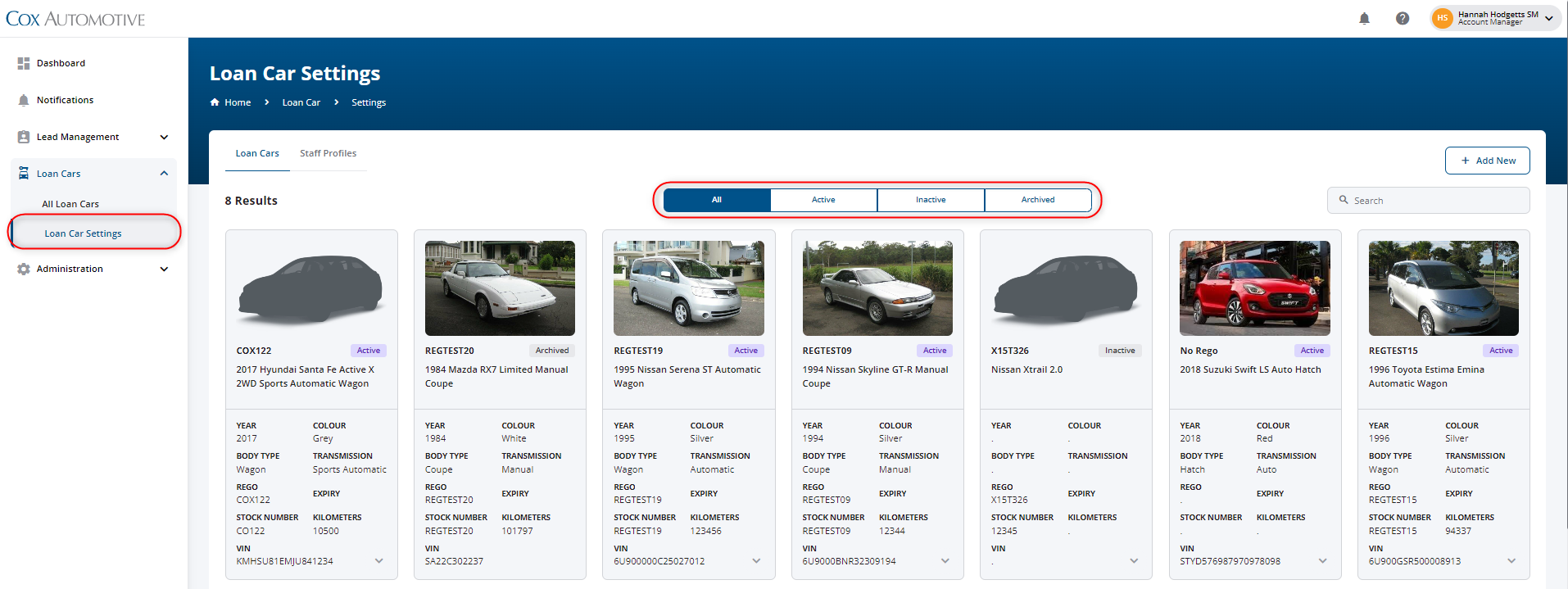Screen dimensions: 1568x589
Task: Expand X15T326 card details chevron
Action: click(1134, 561)
